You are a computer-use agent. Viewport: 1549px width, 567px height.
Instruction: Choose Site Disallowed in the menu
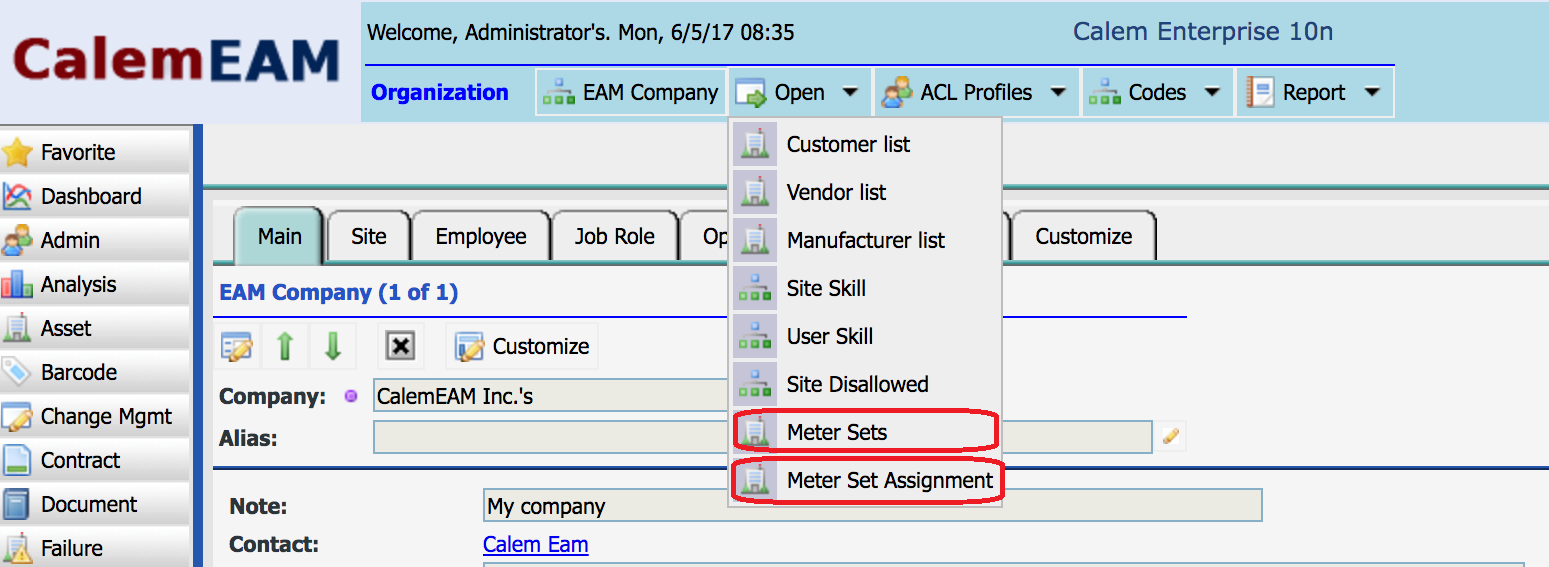pyautogui.click(x=865, y=384)
